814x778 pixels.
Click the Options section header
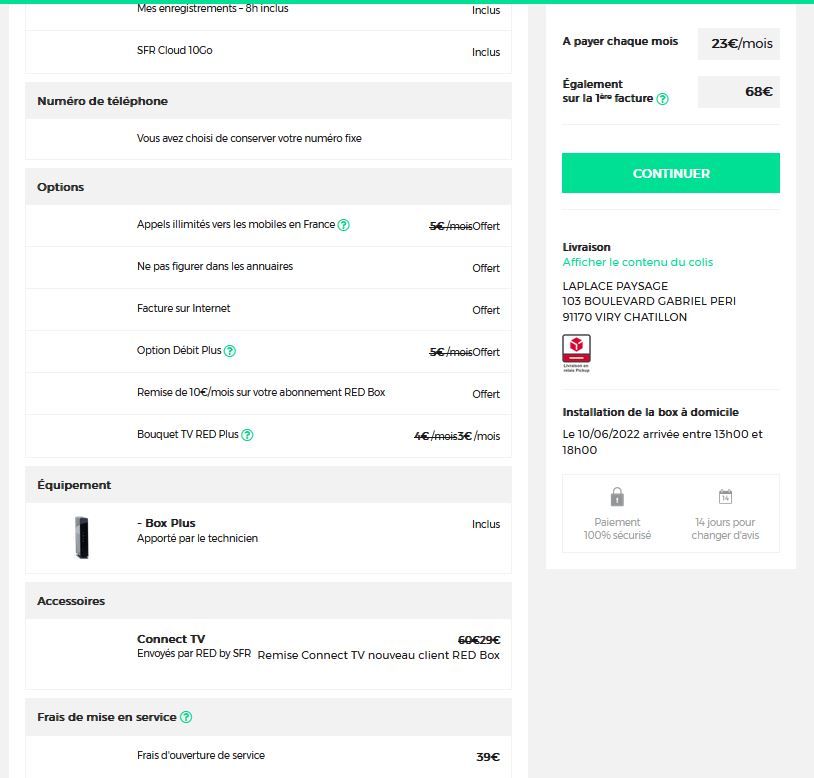pyautogui.click(x=61, y=187)
